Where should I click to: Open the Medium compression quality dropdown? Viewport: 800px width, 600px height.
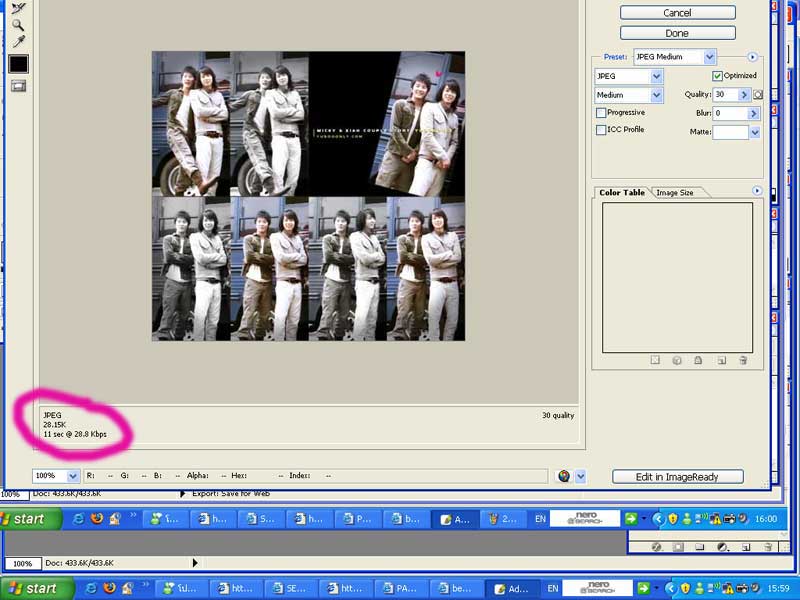[x=629, y=95]
